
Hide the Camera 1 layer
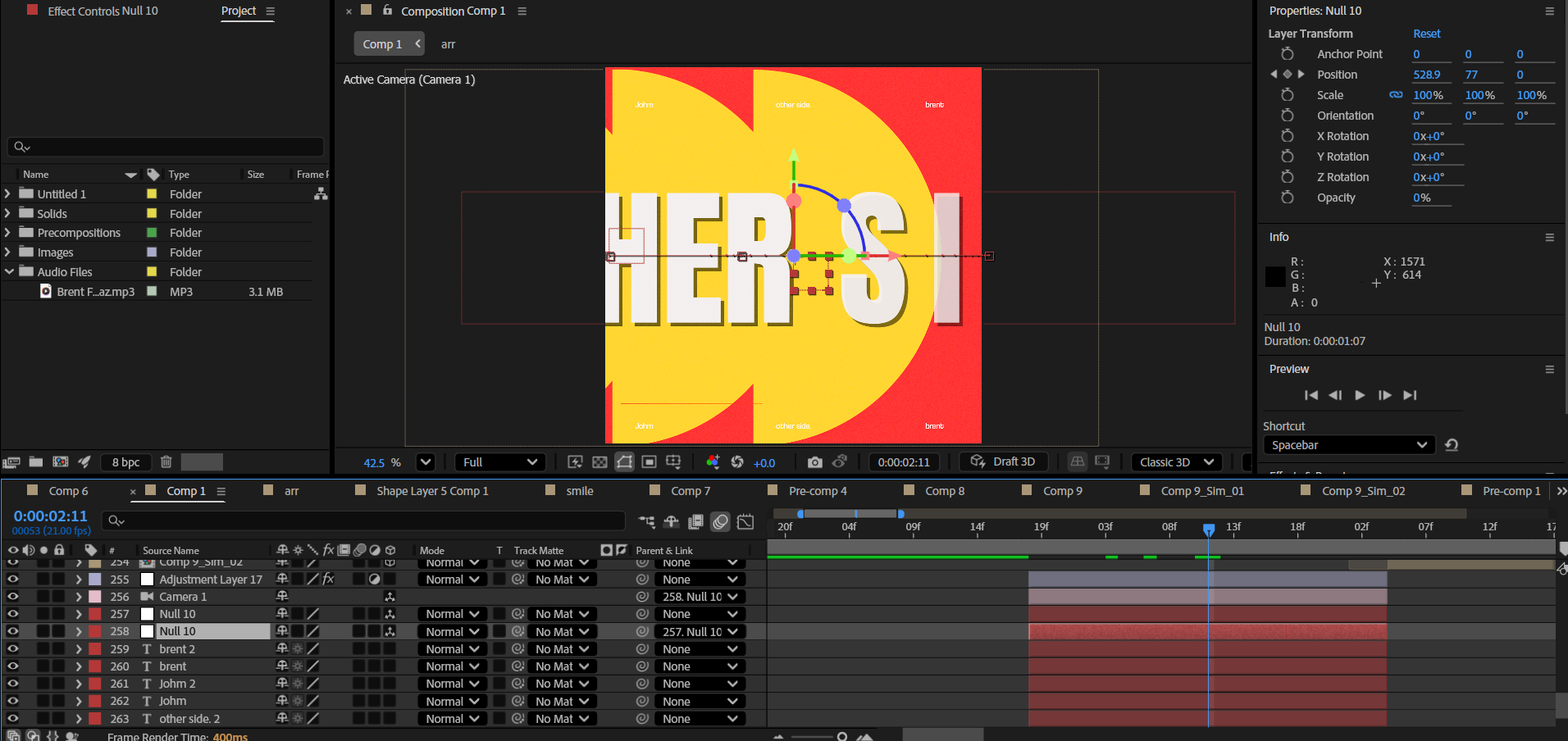click(13, 597)
